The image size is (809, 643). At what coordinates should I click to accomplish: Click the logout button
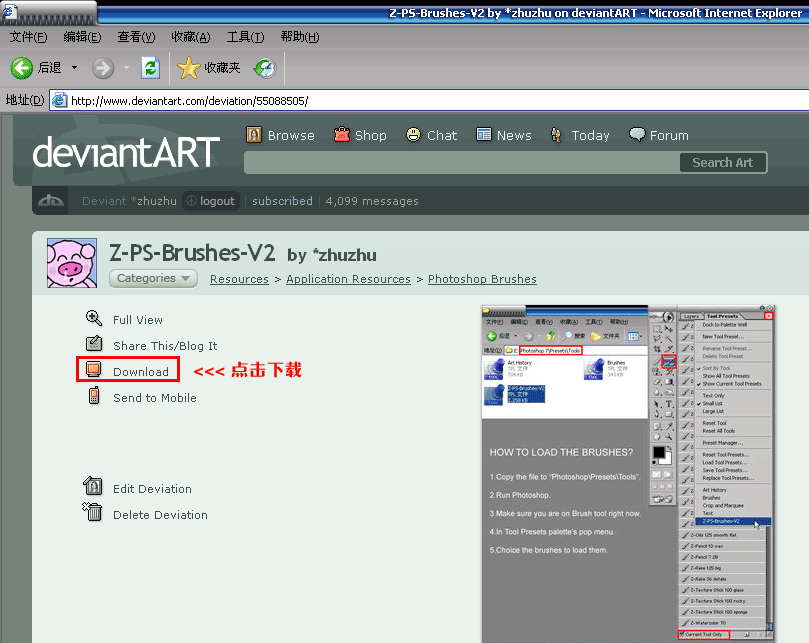coord(211,201)
